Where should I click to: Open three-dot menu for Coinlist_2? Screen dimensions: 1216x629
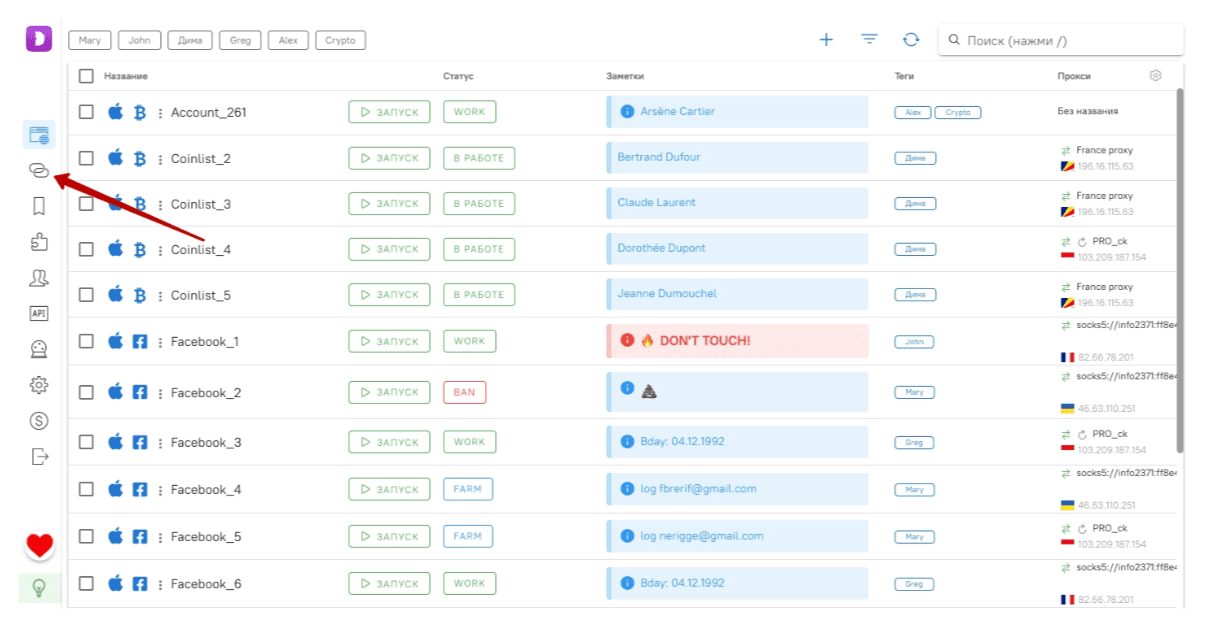coord(160,159)
